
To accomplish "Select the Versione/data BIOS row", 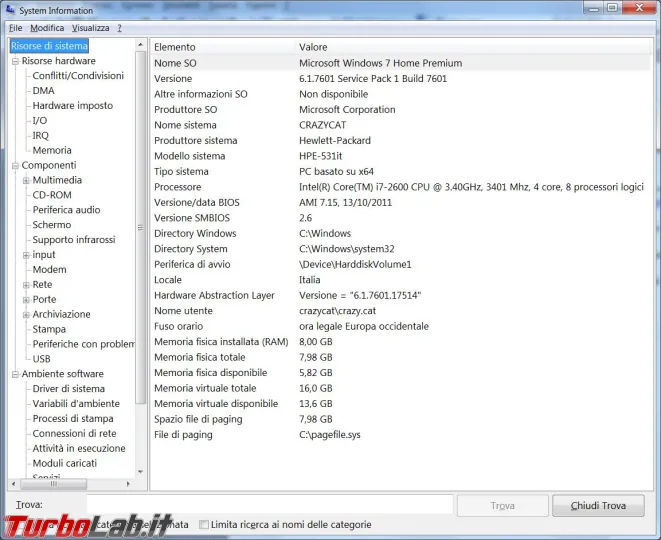I will [400, 202].
